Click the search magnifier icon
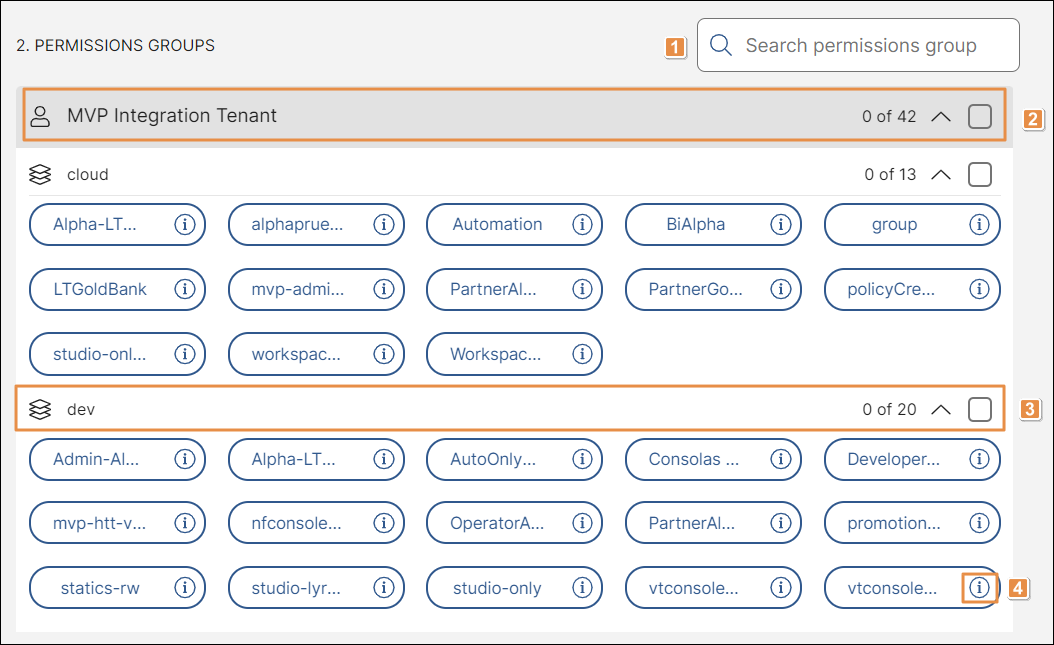 [721, 46]
